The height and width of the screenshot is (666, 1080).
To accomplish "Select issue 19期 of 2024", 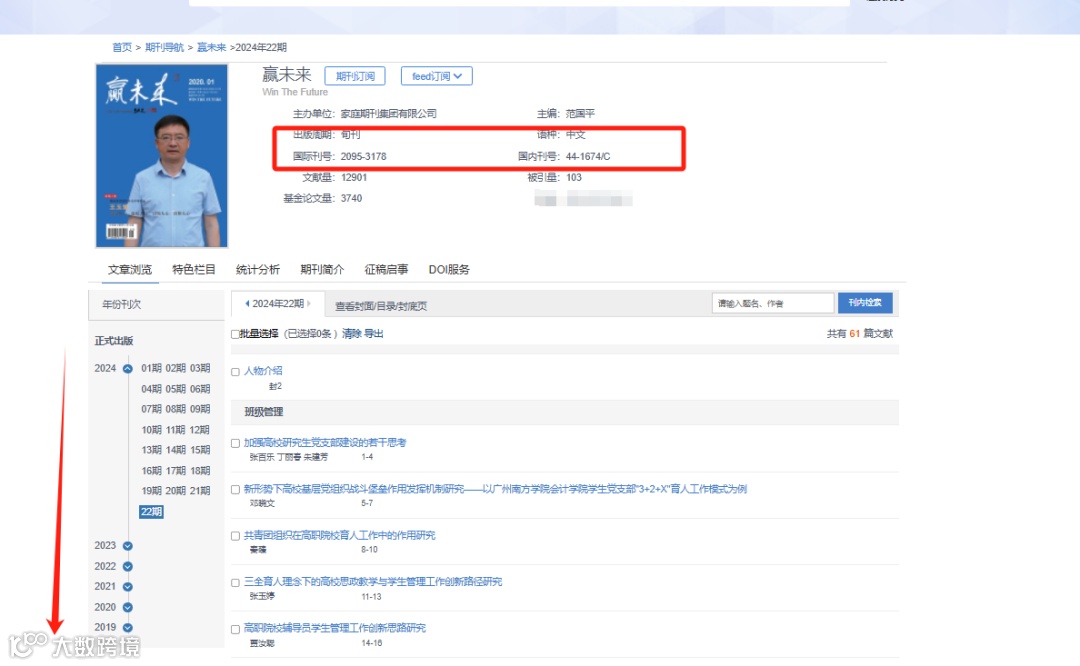I will 151,491.
